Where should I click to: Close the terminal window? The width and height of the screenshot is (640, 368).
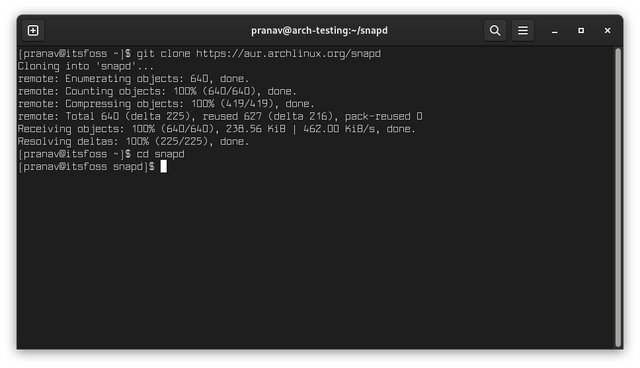[607, 31]
